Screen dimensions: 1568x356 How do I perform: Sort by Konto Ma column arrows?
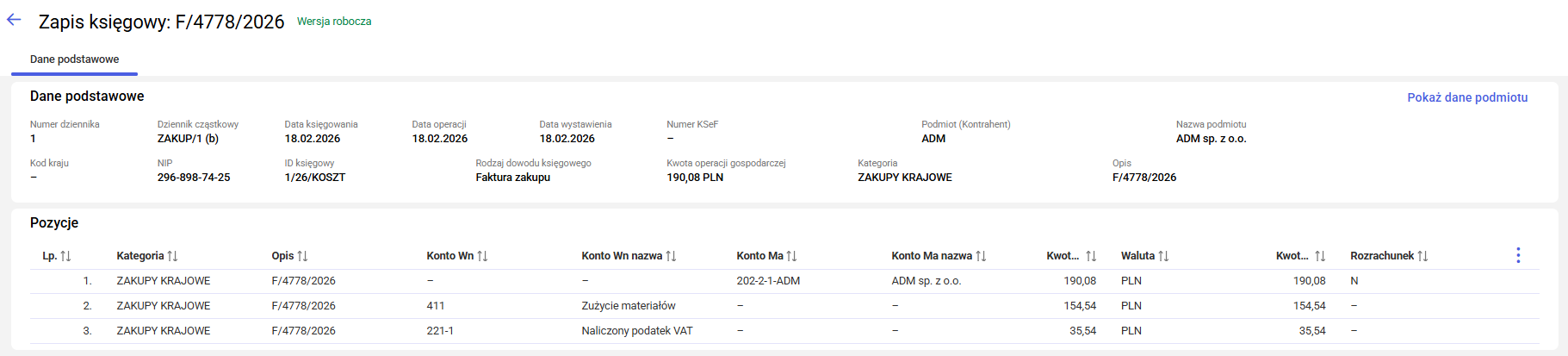click(x=791, y=256)
